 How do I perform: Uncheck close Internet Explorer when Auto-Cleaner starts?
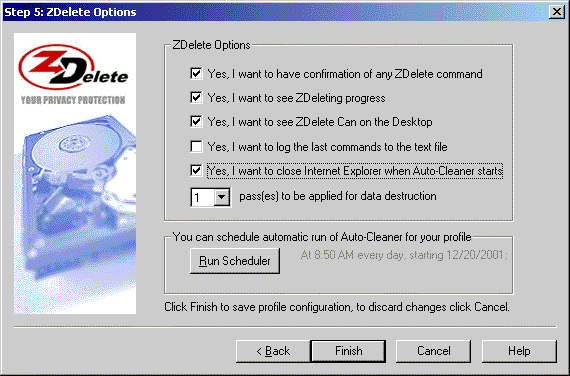pos(196,171)
